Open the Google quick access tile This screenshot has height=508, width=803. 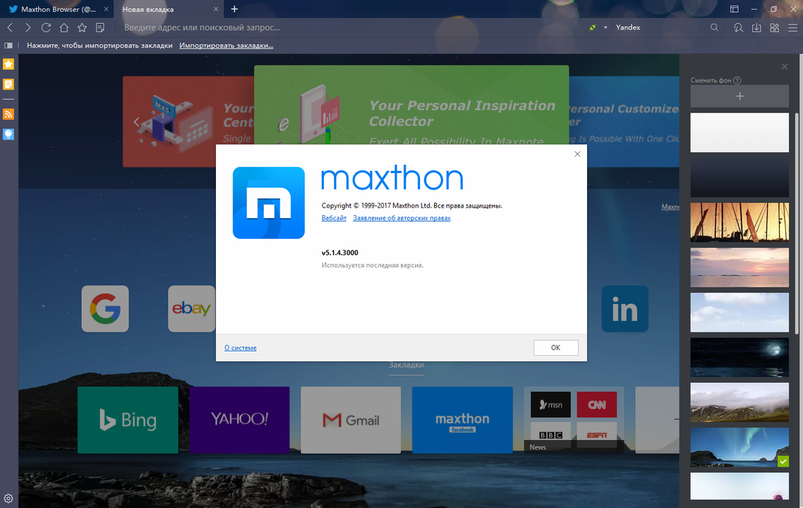(105, 309)
